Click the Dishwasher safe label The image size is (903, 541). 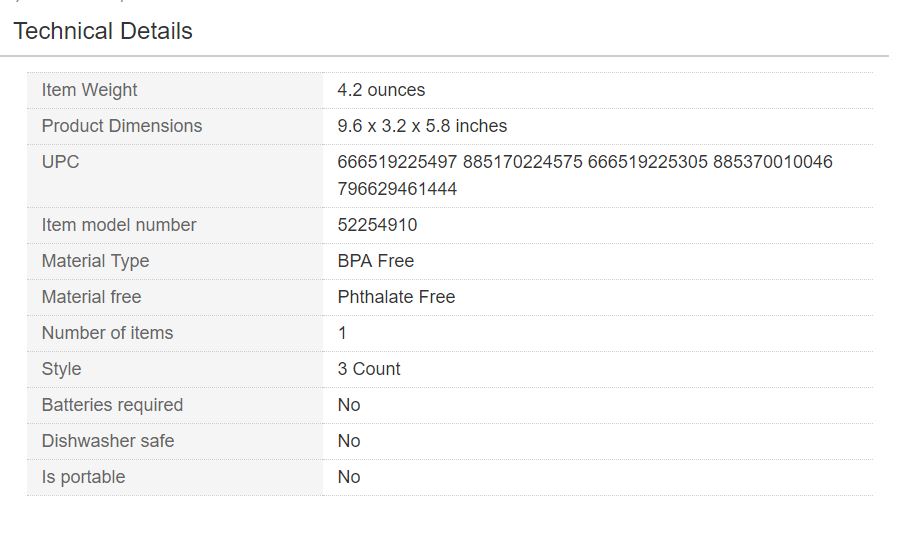point(107,441)
